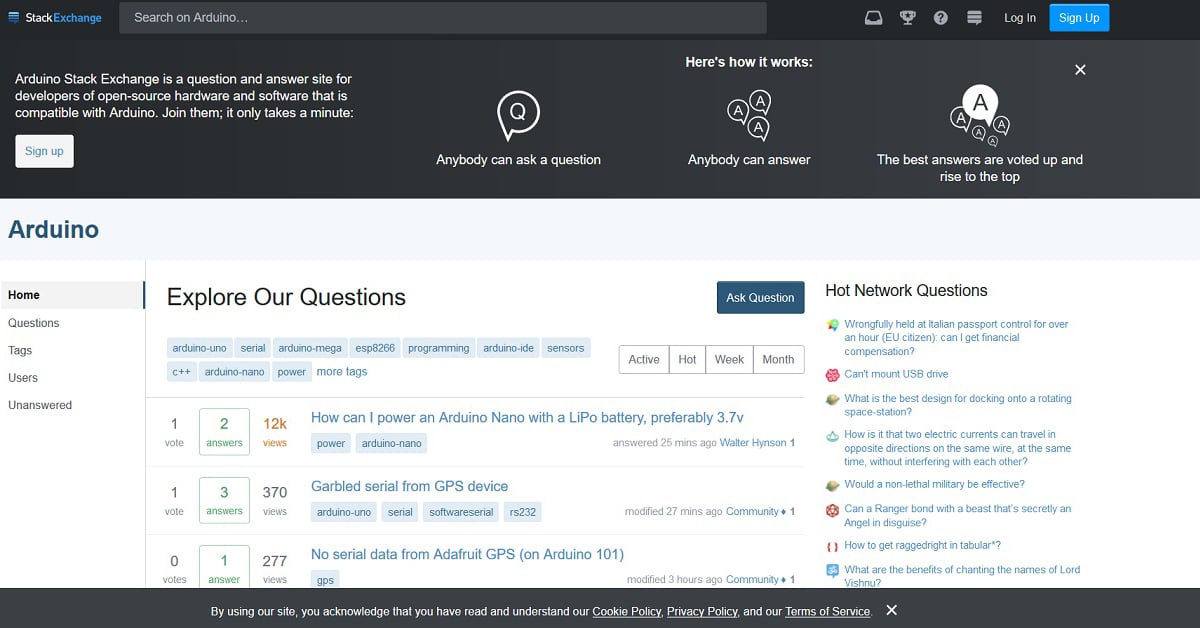The height and width of the screenshot is (628, 1200).
Task: Click the 'Anybody can ask a question' Q icon
Action: point(518,114)
